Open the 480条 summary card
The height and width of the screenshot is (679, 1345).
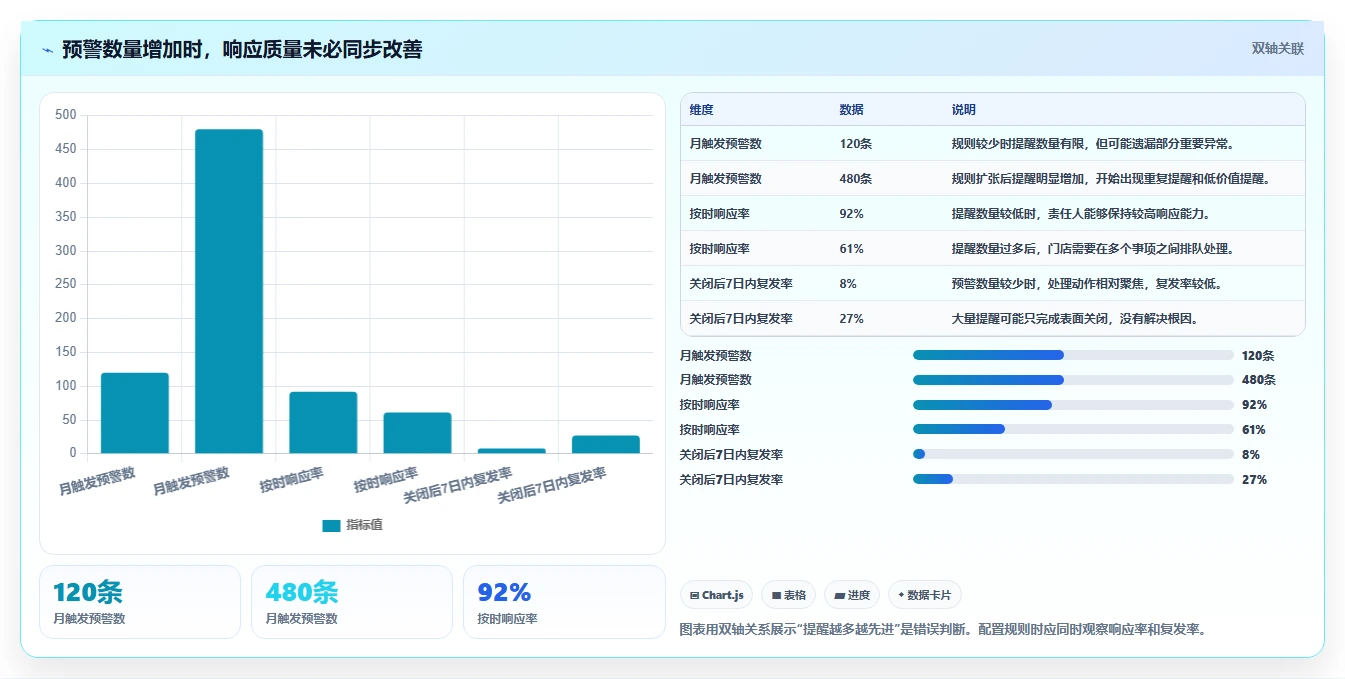coord(352,602)
